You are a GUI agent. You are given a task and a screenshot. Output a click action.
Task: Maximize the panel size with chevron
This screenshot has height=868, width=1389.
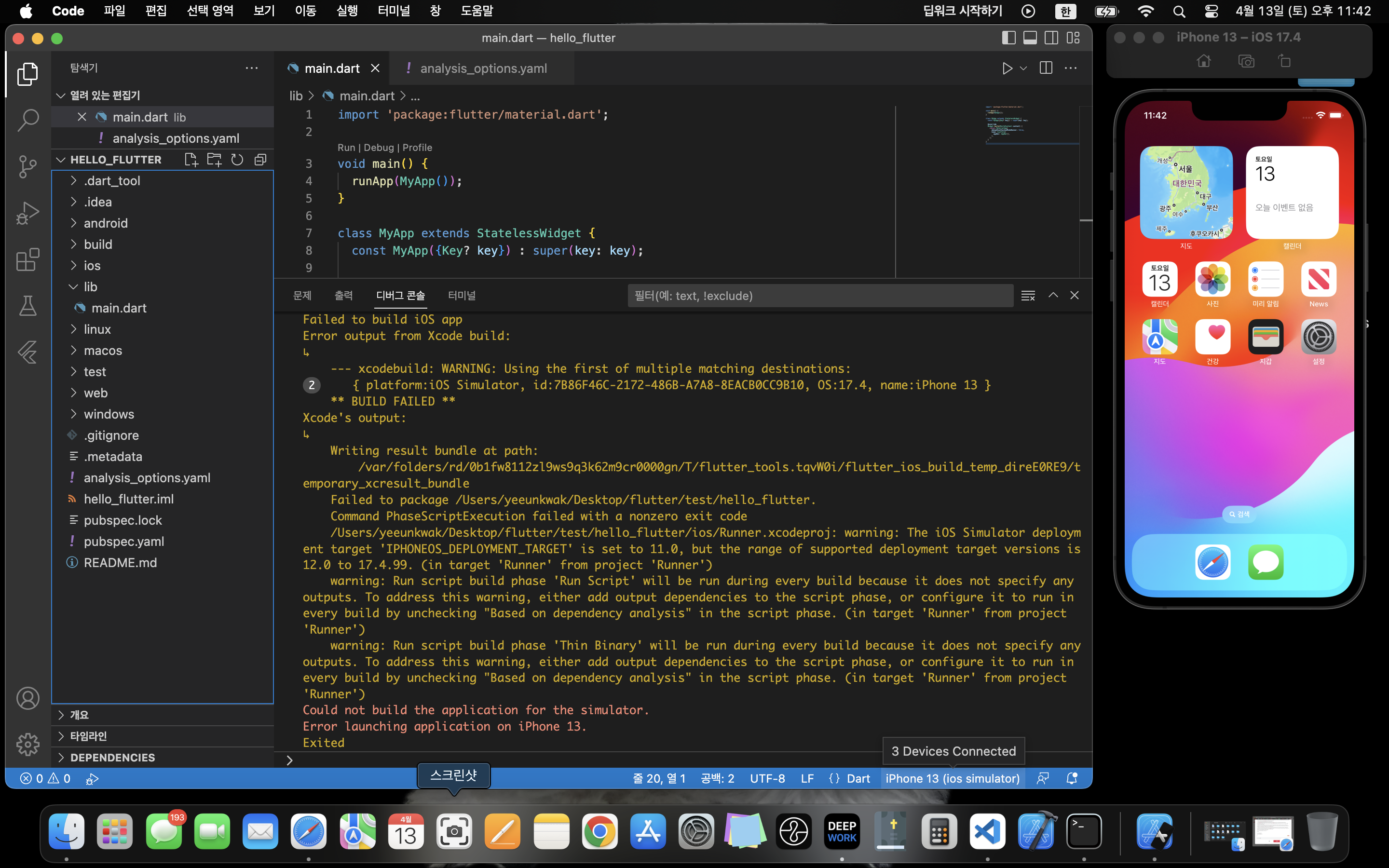point(1053,295)
